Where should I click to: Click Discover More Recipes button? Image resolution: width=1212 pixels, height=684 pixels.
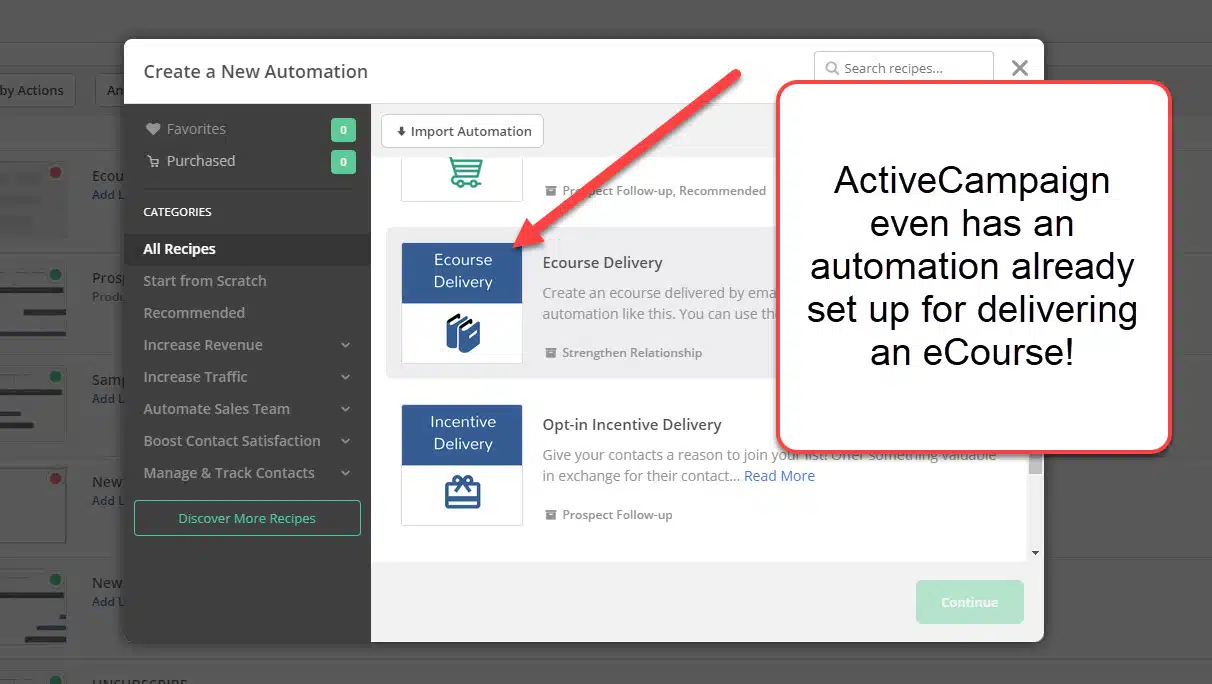[247, 518]
